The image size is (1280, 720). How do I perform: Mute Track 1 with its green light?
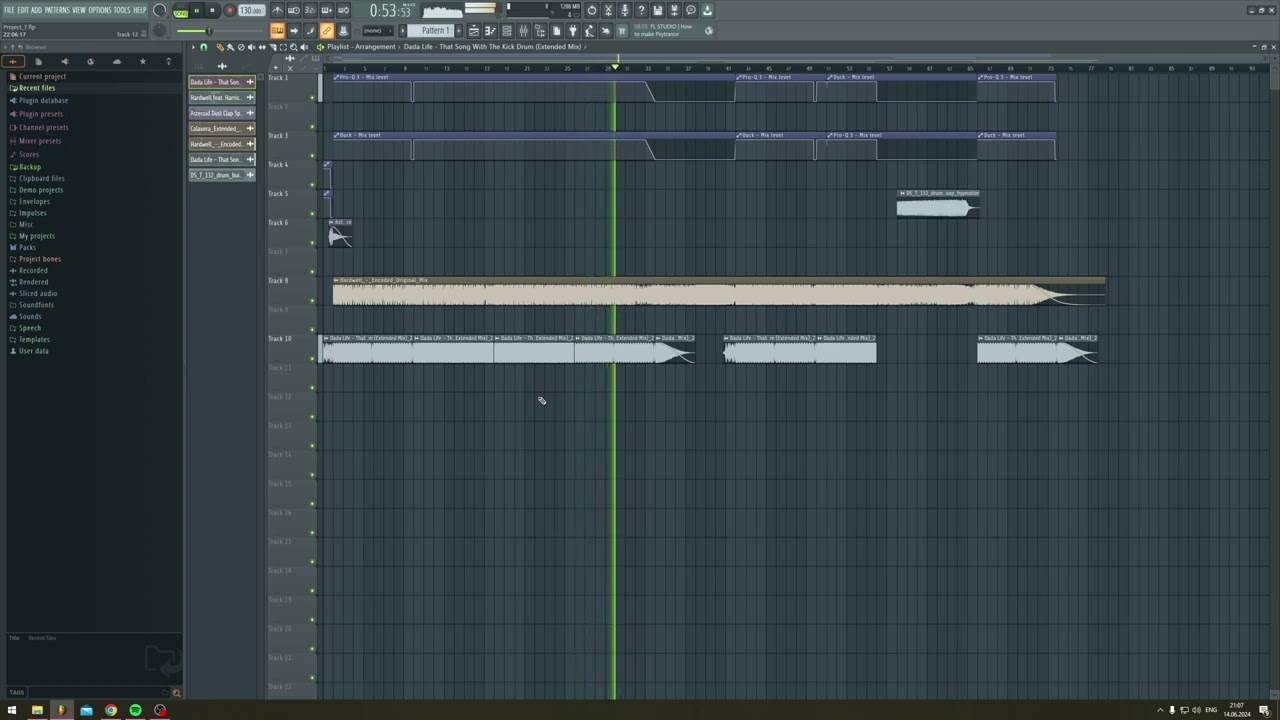click(312, 98)
